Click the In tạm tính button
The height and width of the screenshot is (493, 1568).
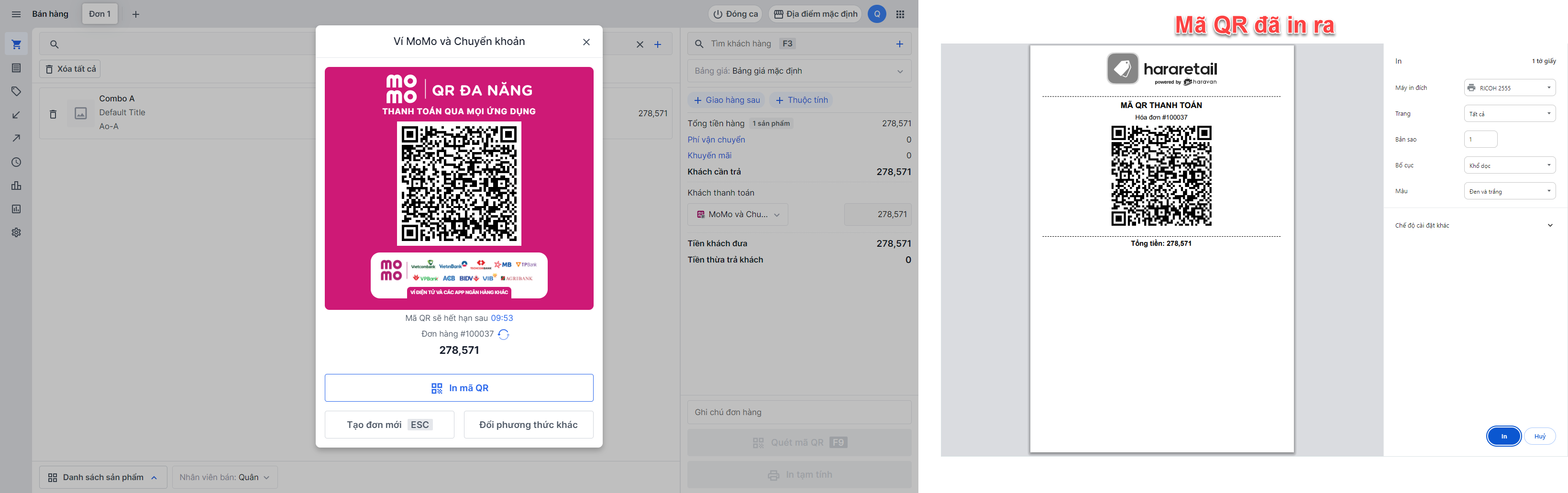pos(799,475)
